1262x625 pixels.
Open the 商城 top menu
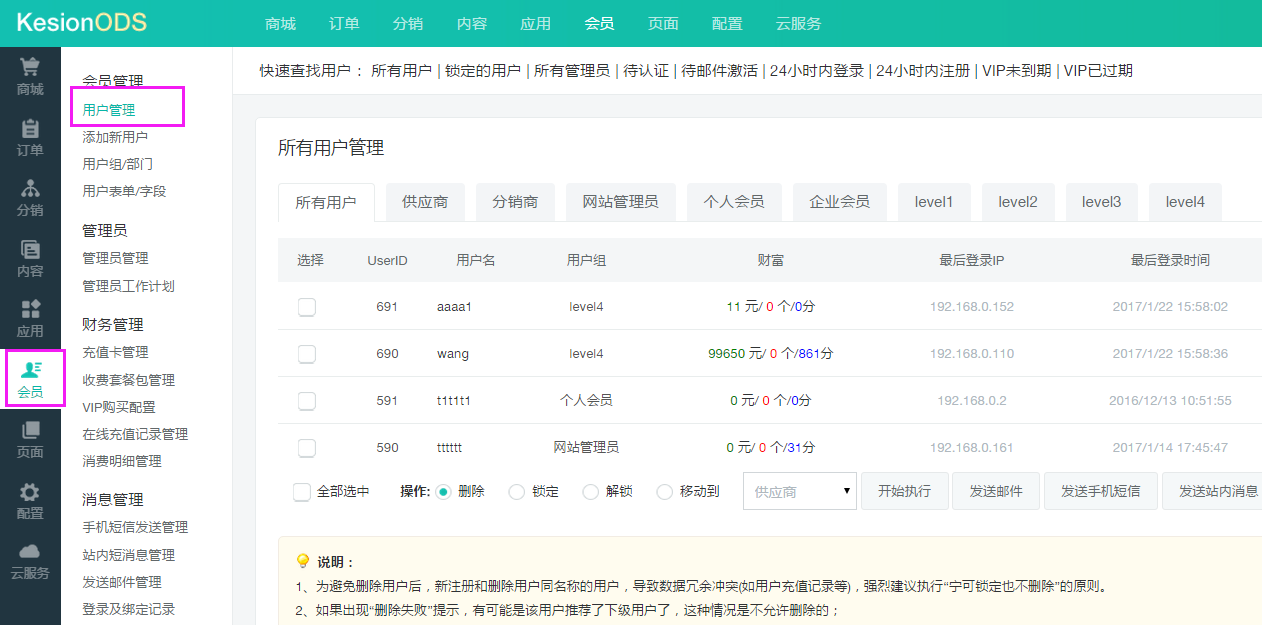[281, 23]
